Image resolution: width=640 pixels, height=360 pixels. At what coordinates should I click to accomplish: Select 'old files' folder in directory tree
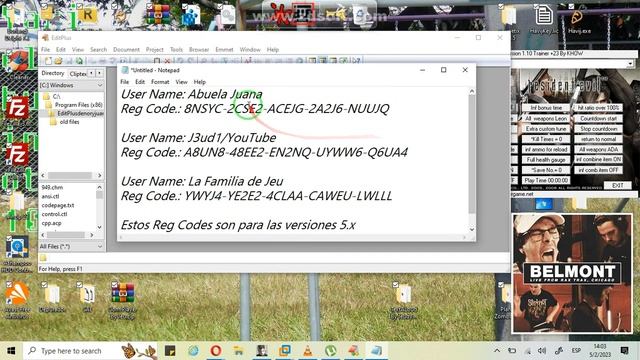click(69, 122)
